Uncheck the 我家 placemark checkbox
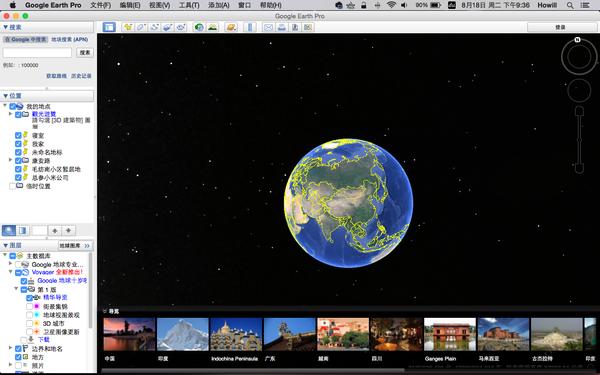 (x=18, y=144)
